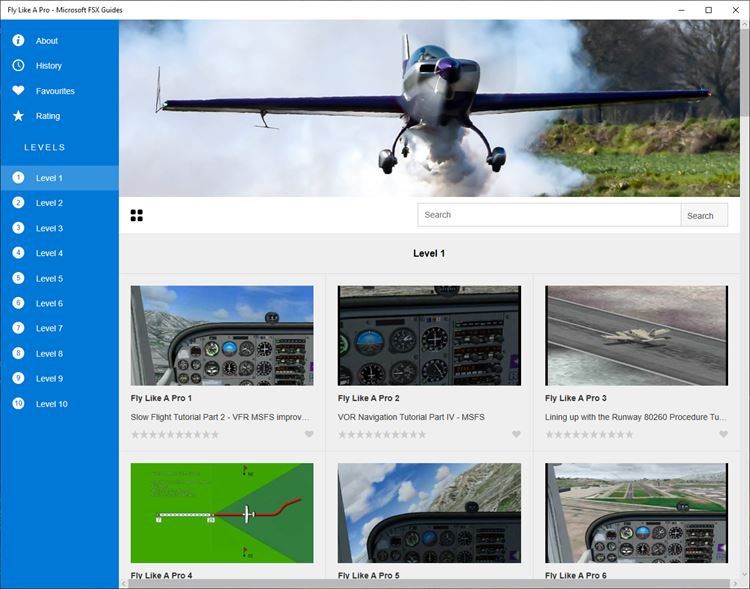The width and height of the screenshot is (750, 589).
Task: Click the horizontal scrollbar at the bottom
Action: [429, 584]
